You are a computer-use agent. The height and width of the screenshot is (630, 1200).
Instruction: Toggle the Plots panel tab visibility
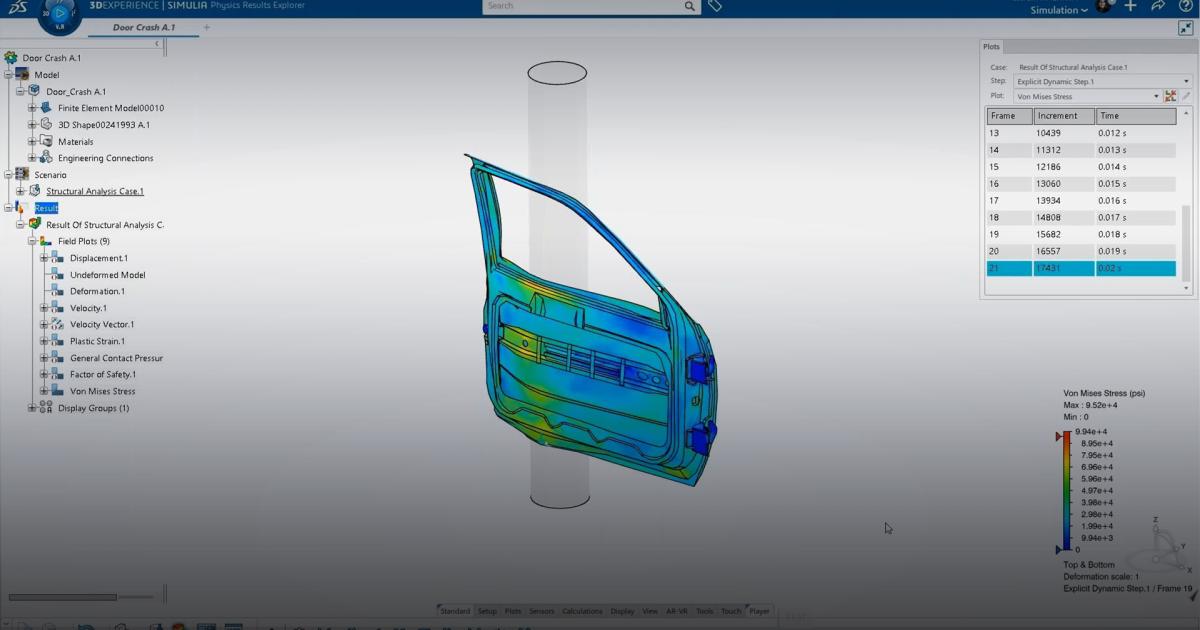tap(991, 46)
